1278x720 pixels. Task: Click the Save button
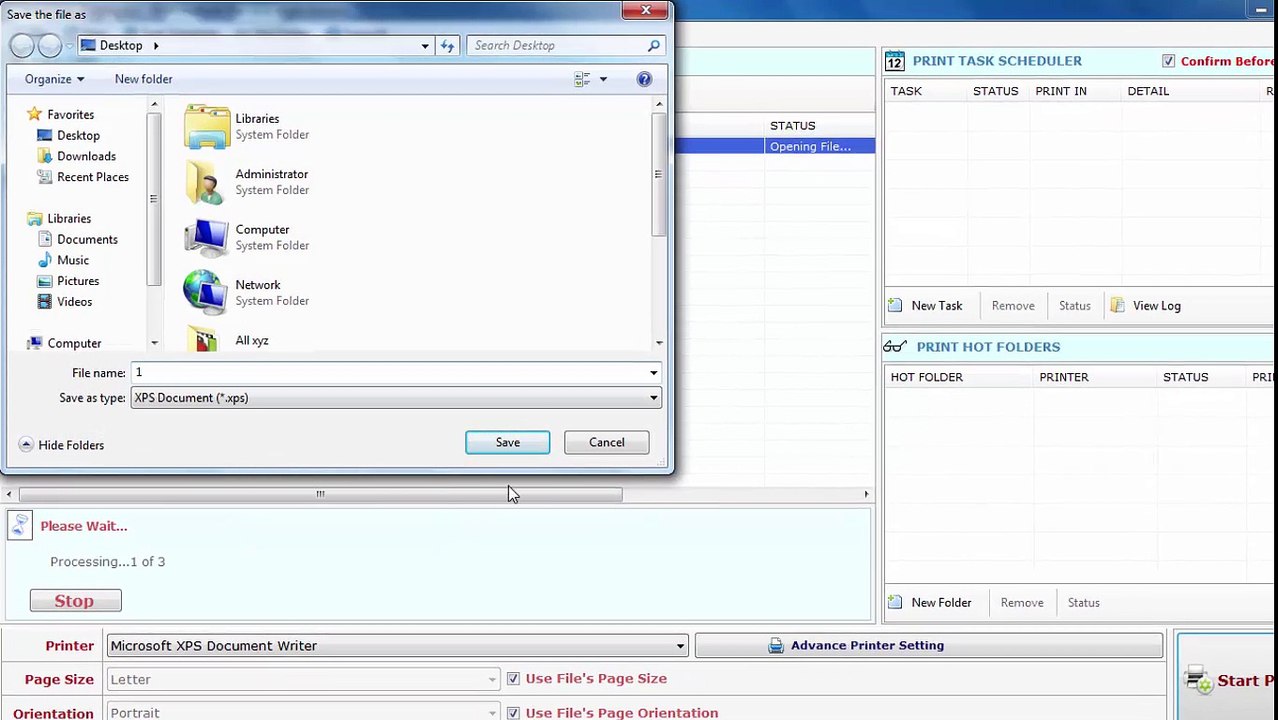507,442
